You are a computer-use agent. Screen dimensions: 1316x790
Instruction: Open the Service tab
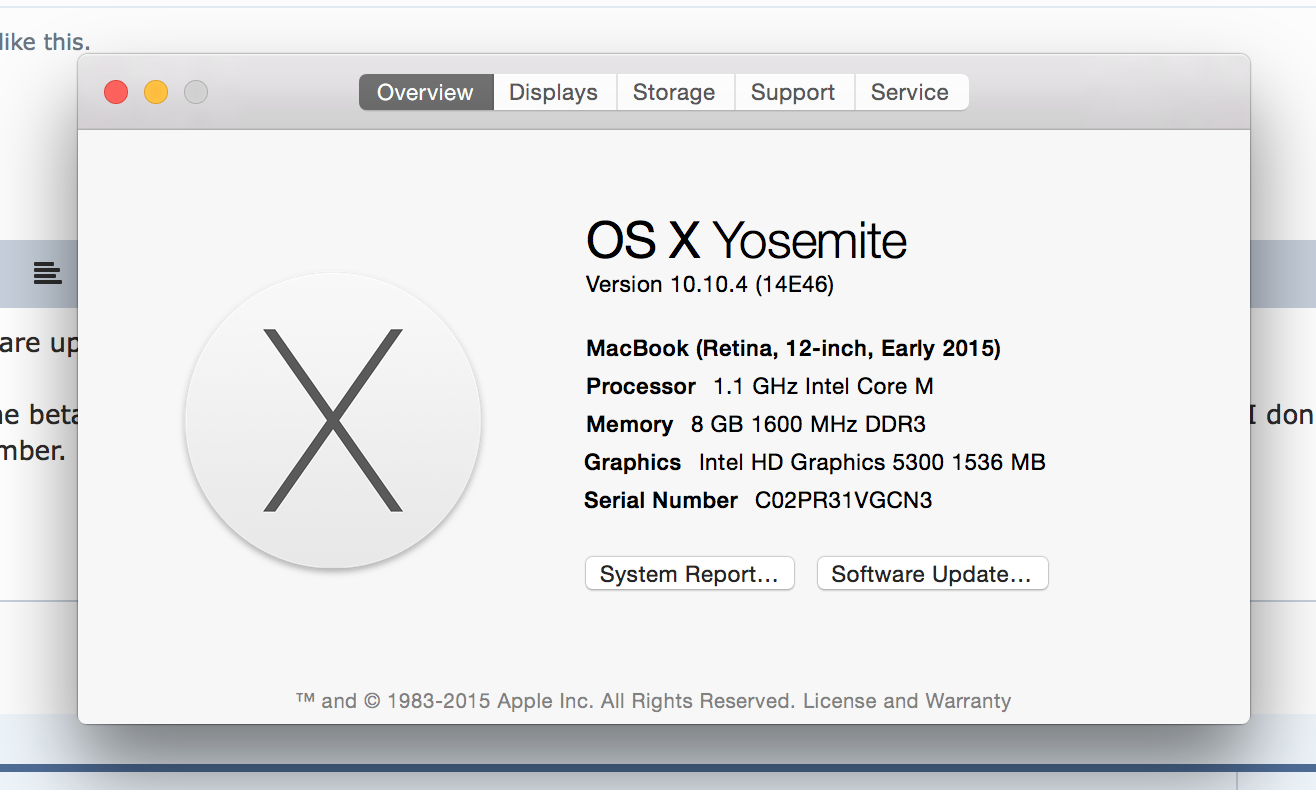click(911, 92)
